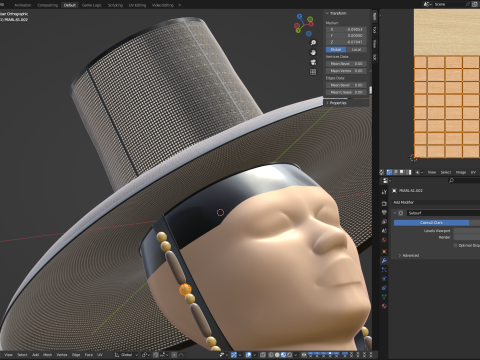This screenshot has width=480, height=360.
Task: Open the Object Constraints tab icon
Action: [x=384, y=288]
